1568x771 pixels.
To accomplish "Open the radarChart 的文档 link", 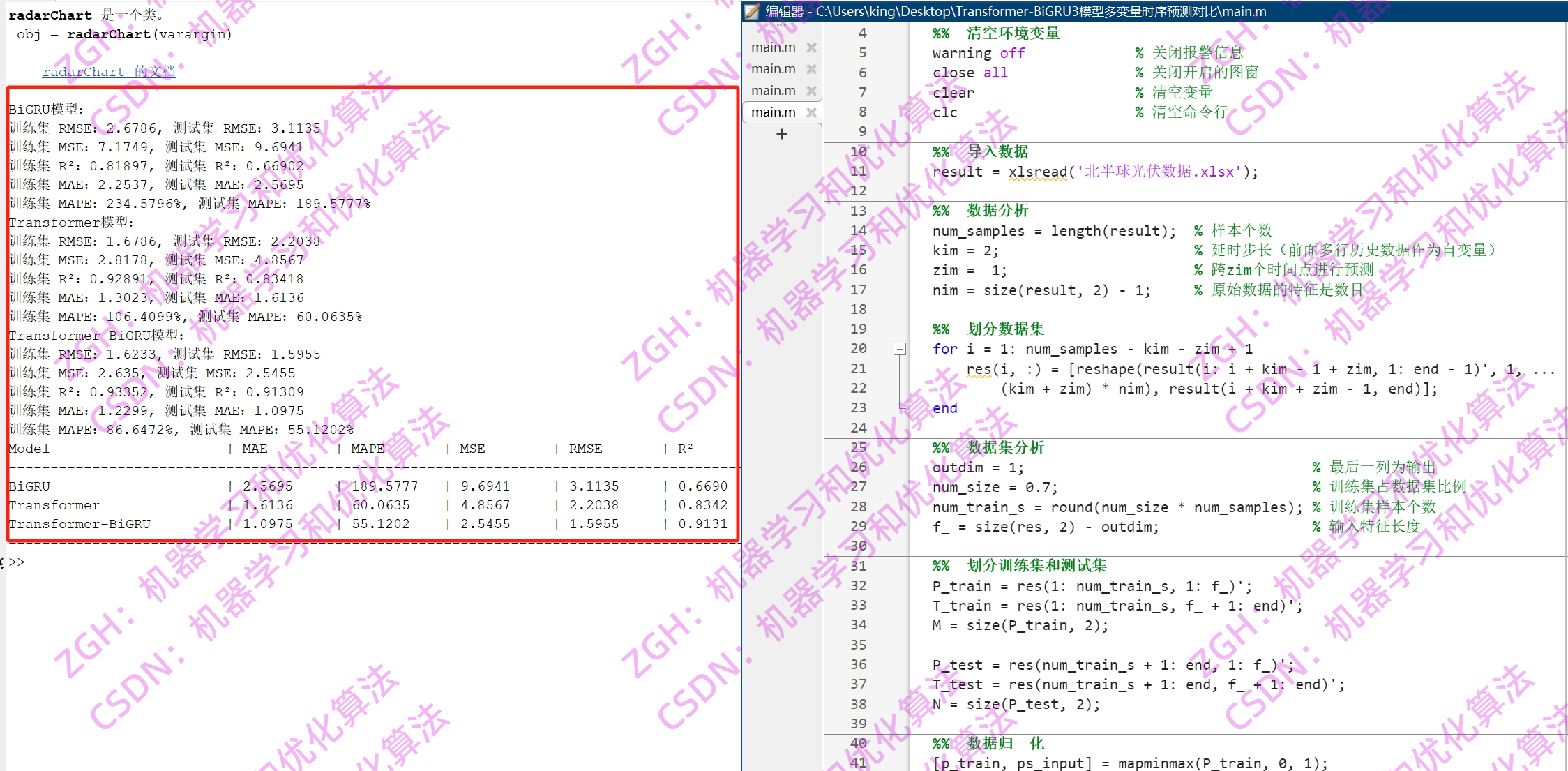I will [109, 71].
